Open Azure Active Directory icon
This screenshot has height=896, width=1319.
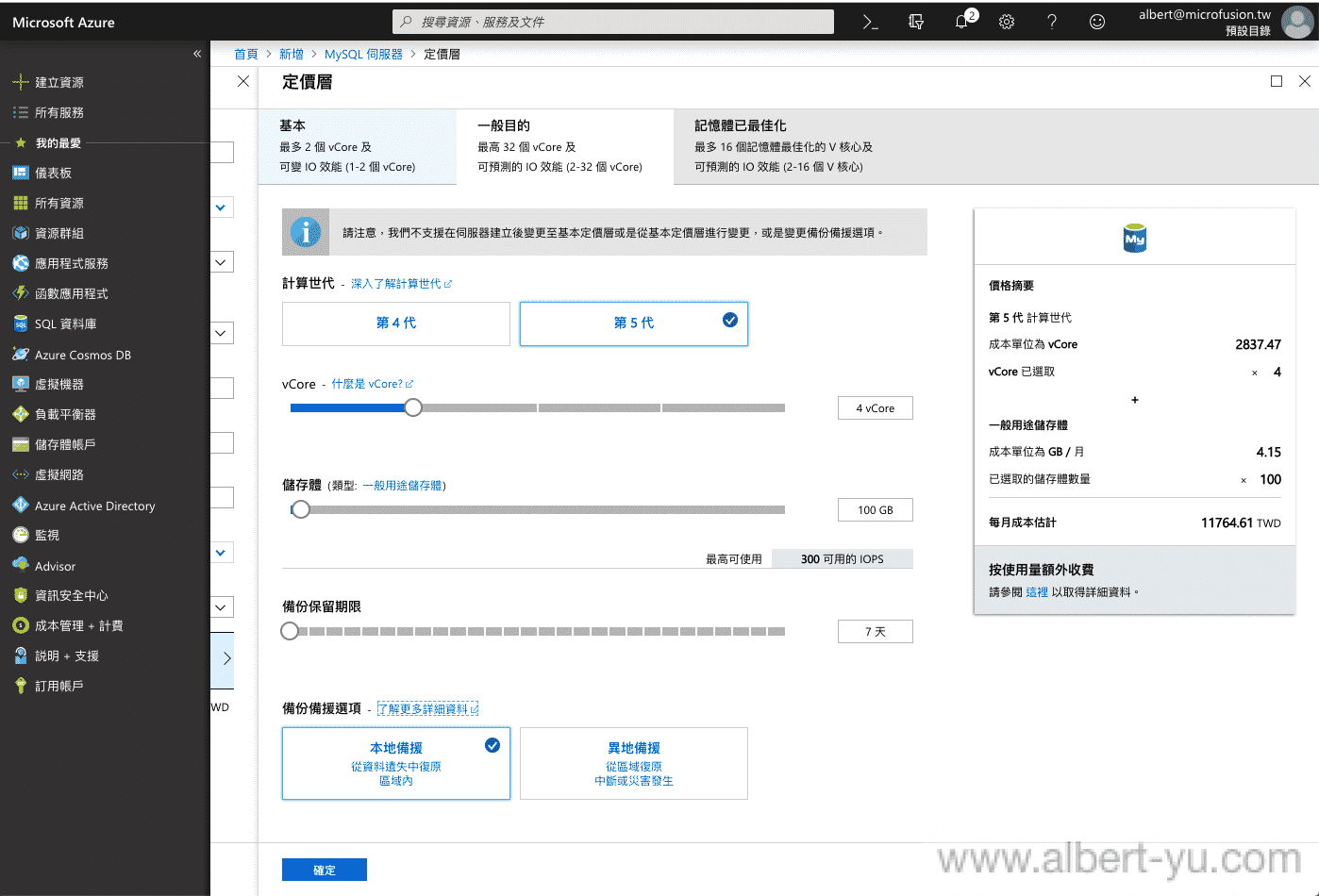coord(21,506)
